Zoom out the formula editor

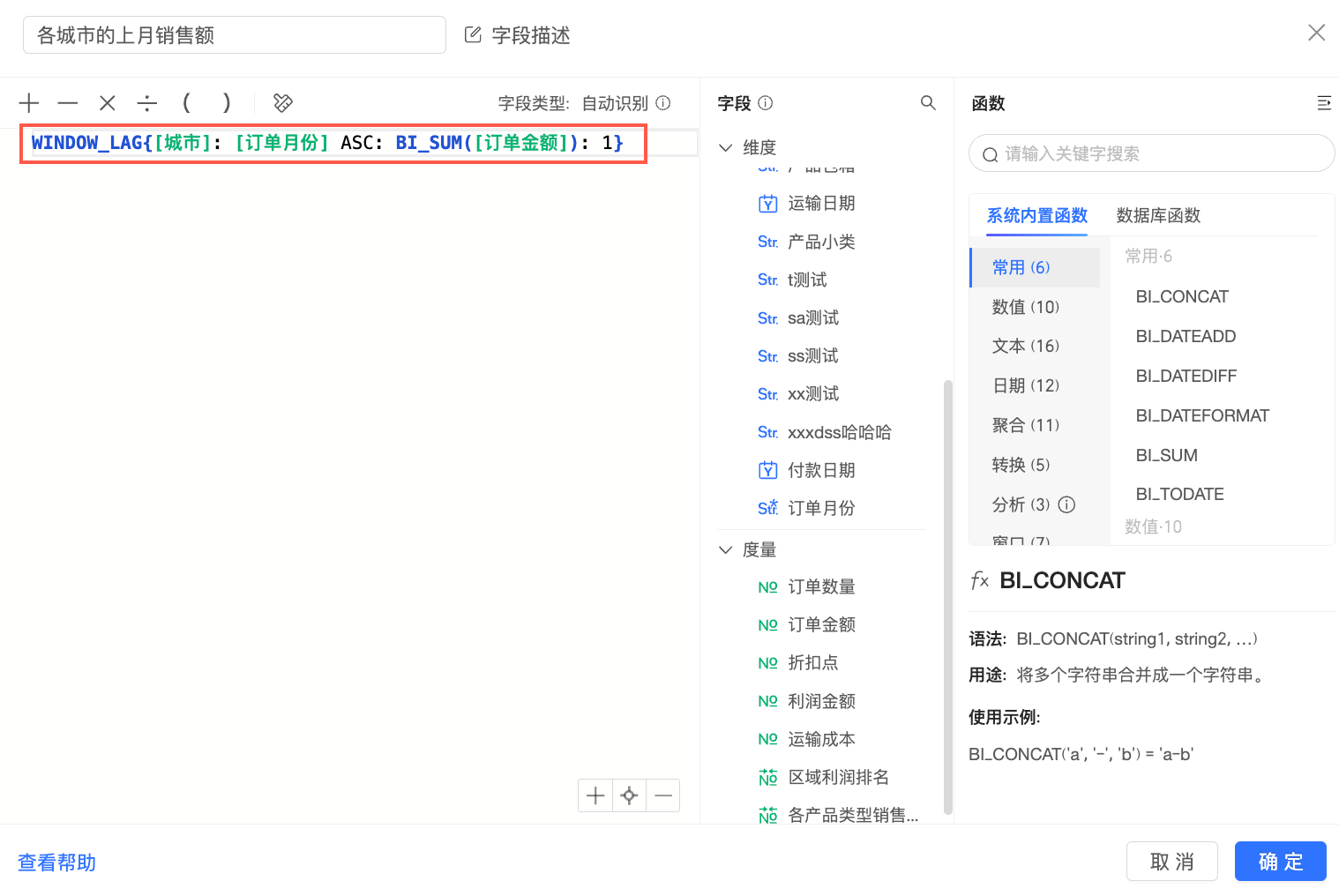point(663,795)
